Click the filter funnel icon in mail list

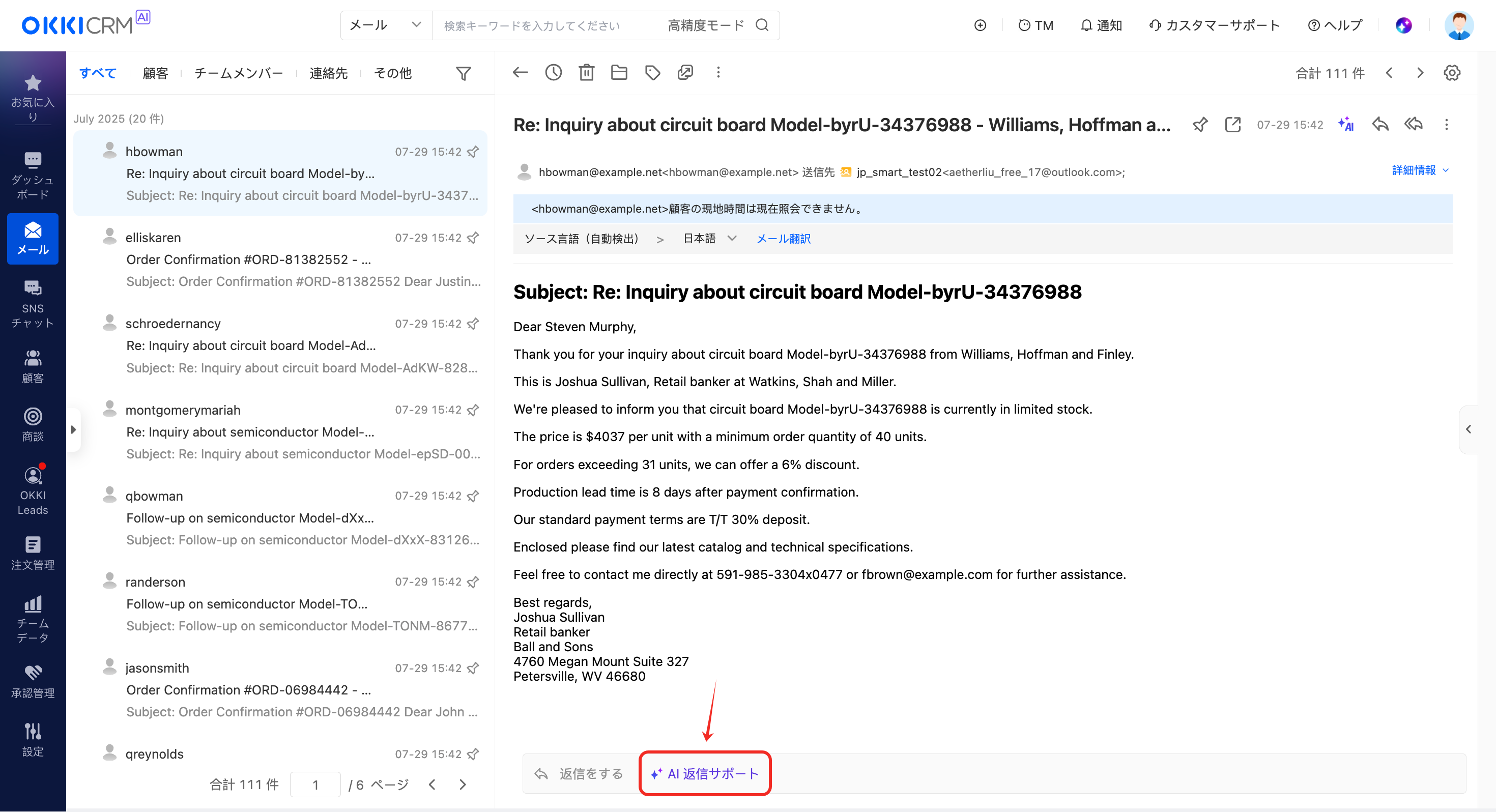click(x=463, y=73)
